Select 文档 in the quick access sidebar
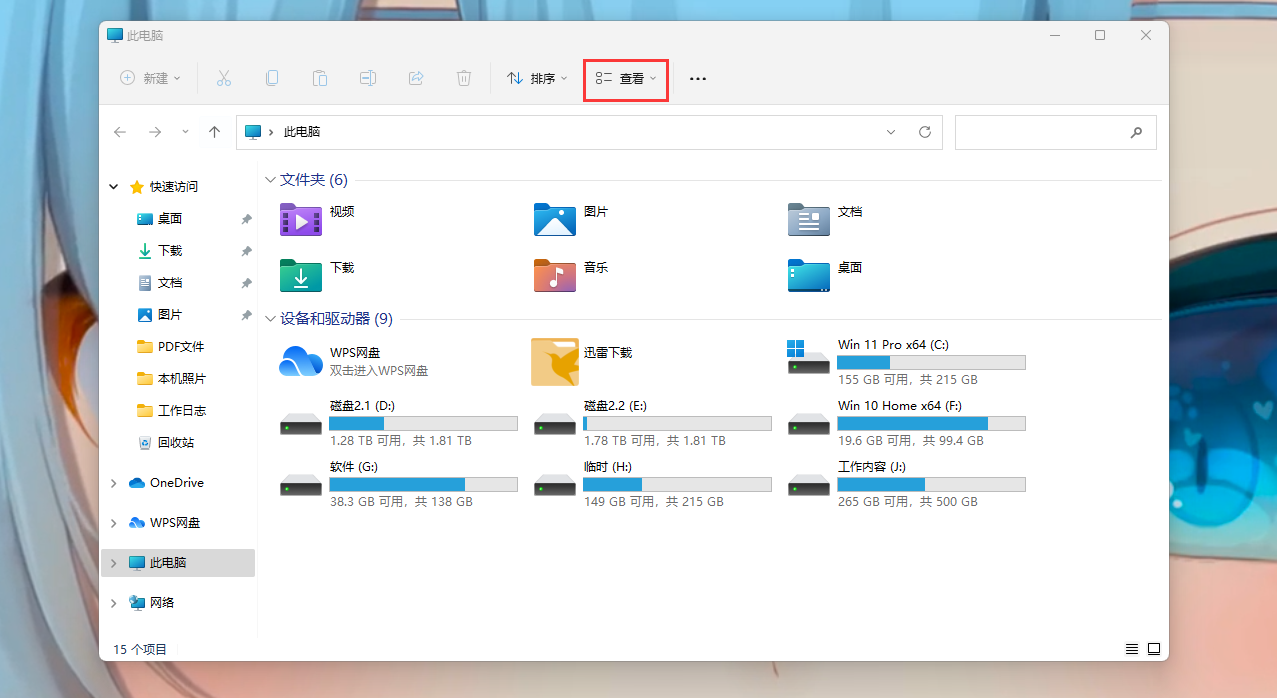 (x=170, y=283)
